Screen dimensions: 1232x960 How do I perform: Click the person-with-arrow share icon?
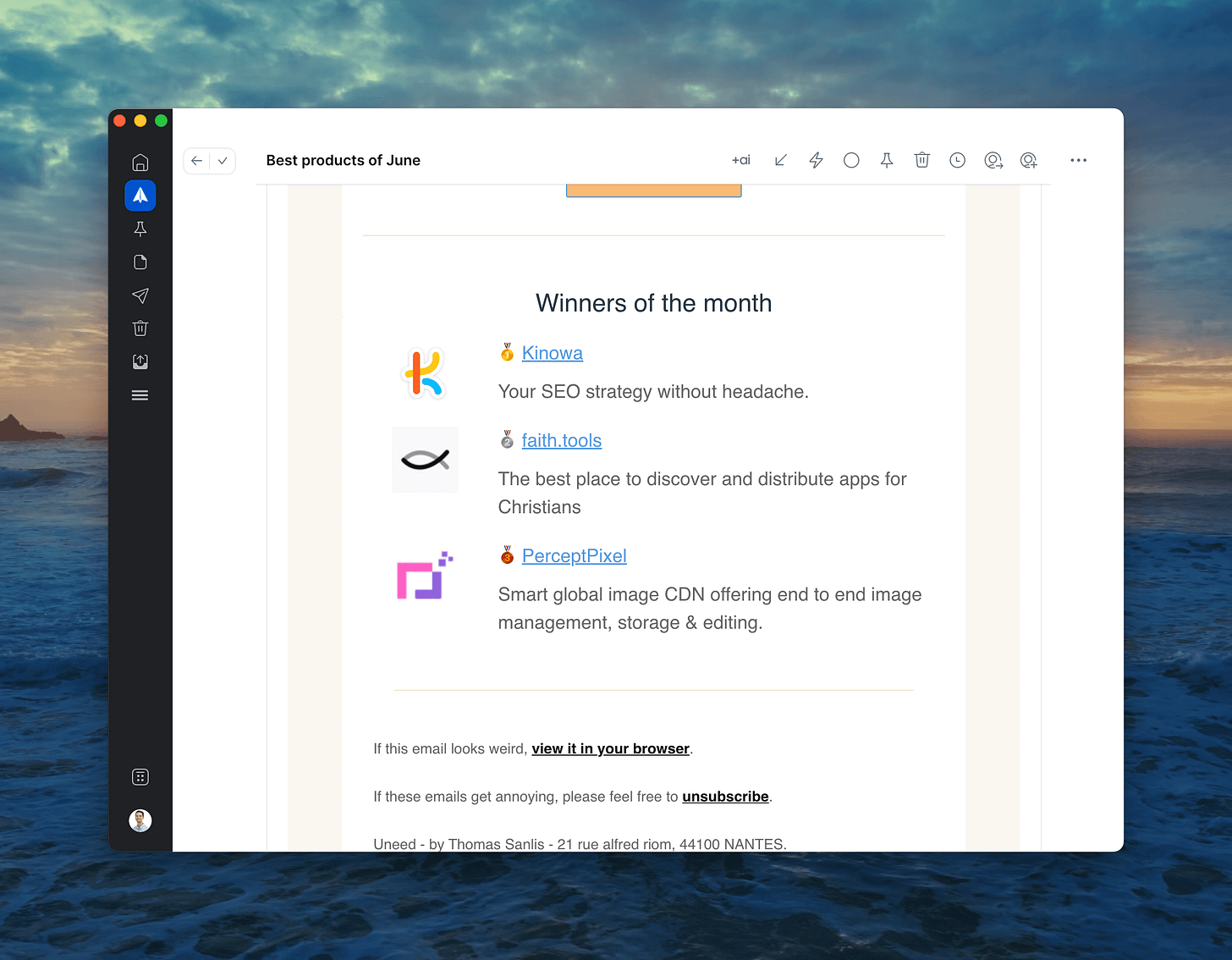pos(993,160)
